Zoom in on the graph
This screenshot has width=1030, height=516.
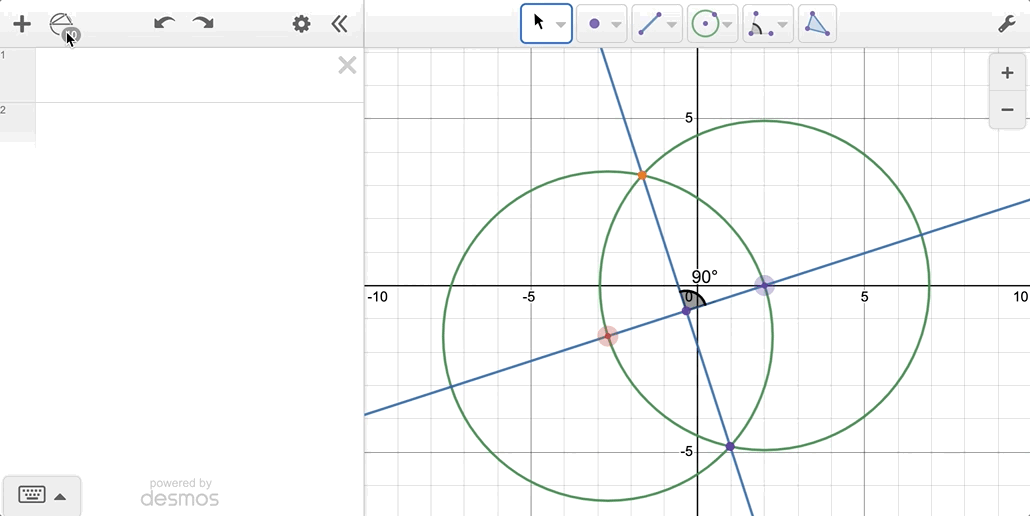(1007, 73)
